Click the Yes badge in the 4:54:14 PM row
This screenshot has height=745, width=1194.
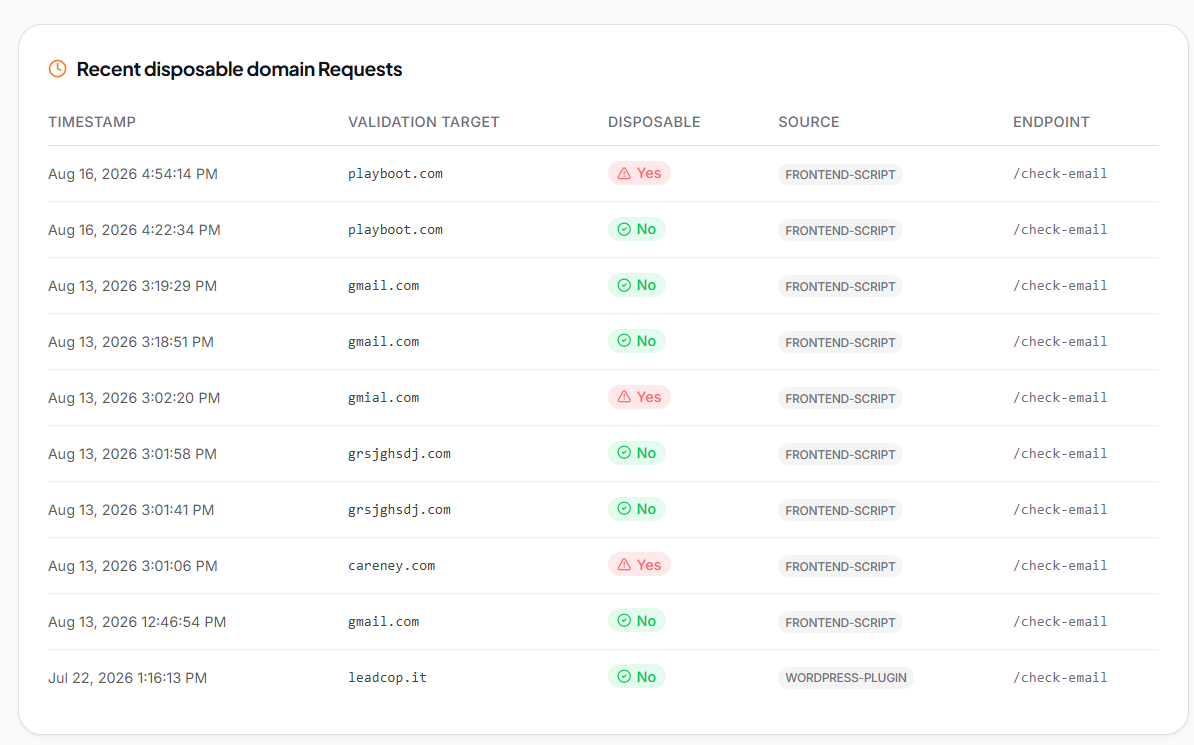639,173
